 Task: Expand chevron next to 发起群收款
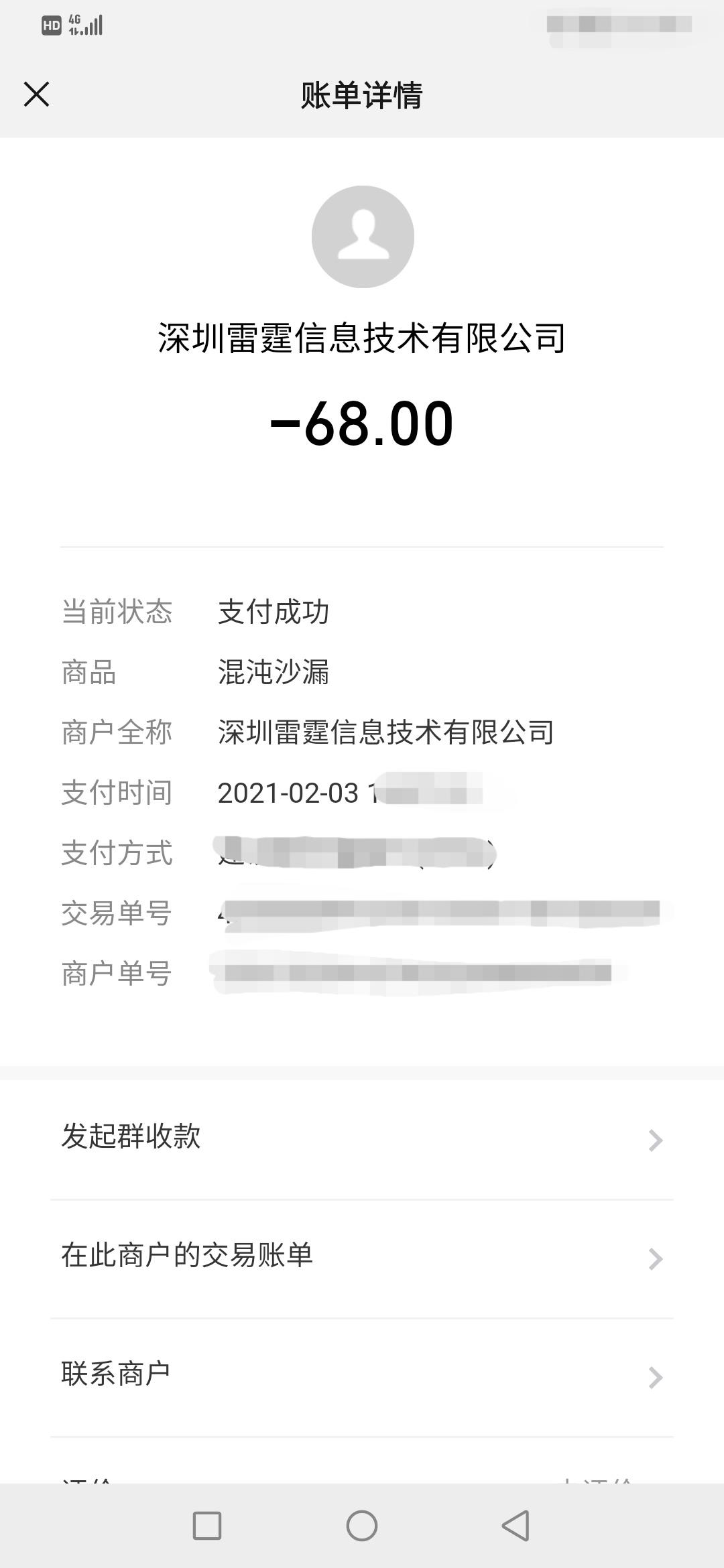[656, 1140]
